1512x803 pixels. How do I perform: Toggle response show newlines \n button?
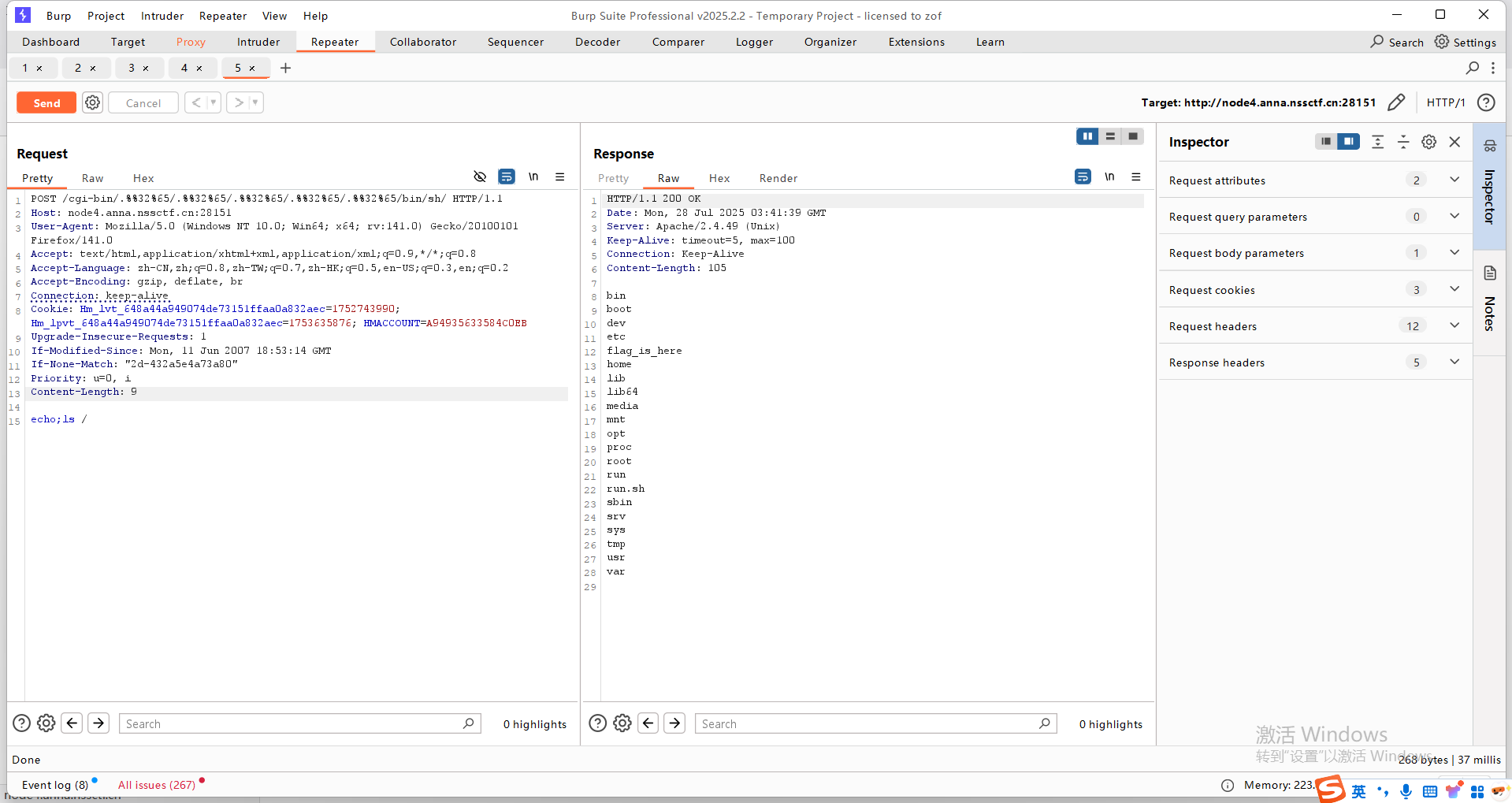tap(1109, 177)
